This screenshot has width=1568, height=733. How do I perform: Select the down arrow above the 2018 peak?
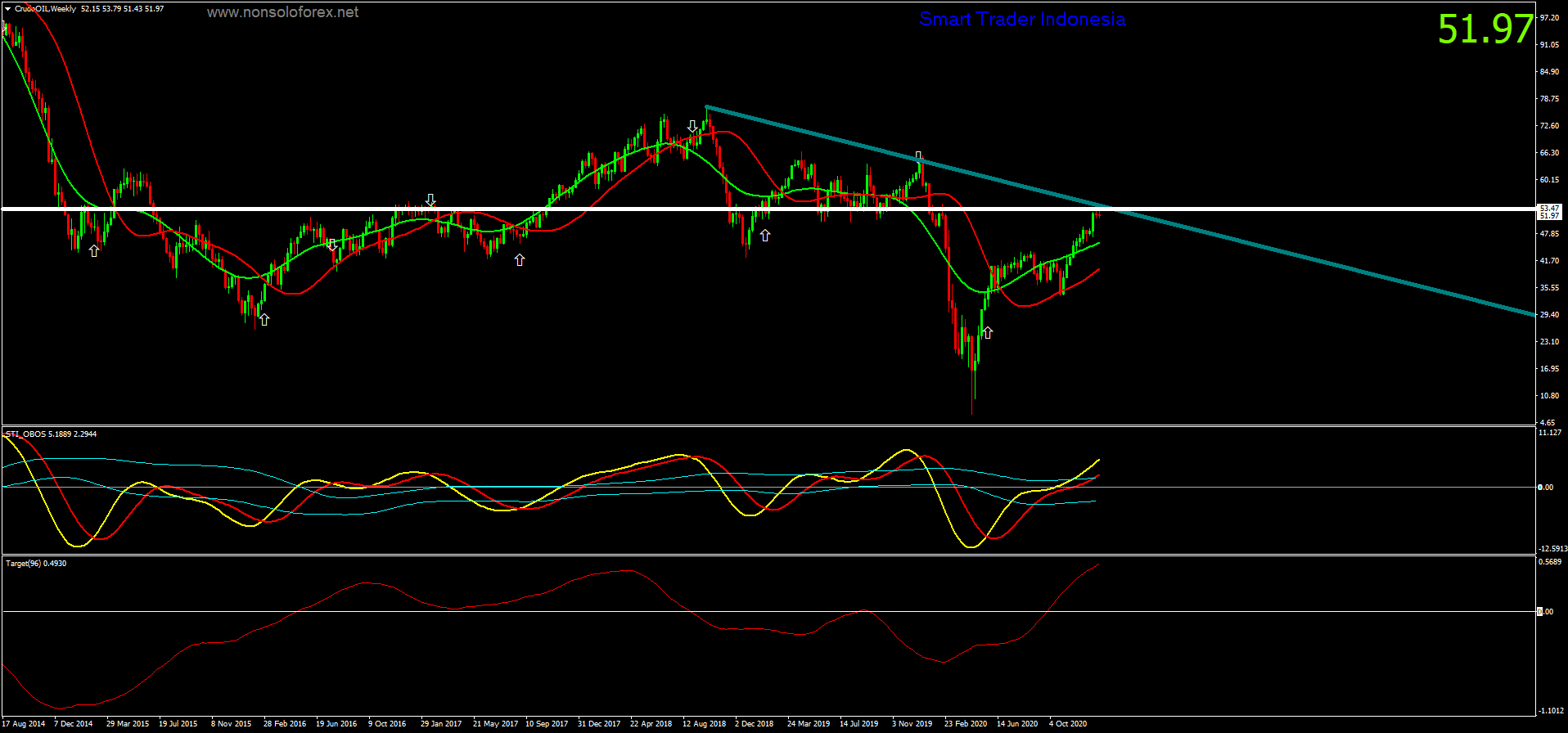(692, 127)
